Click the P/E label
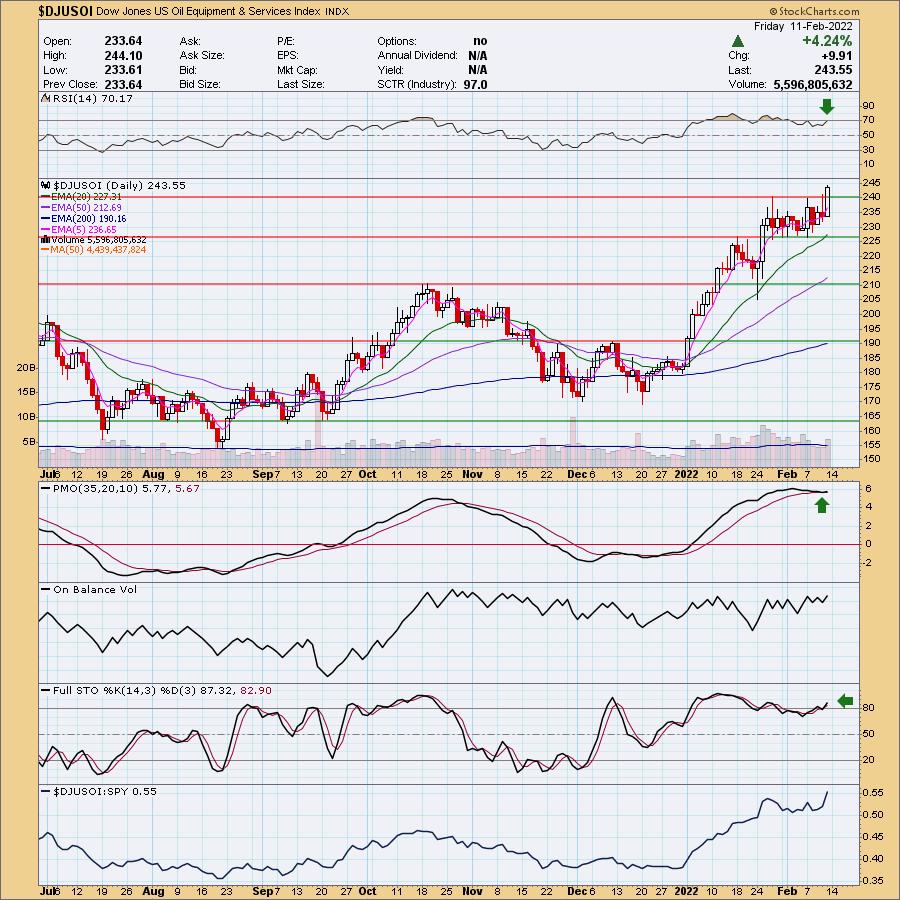 (285, 41)
